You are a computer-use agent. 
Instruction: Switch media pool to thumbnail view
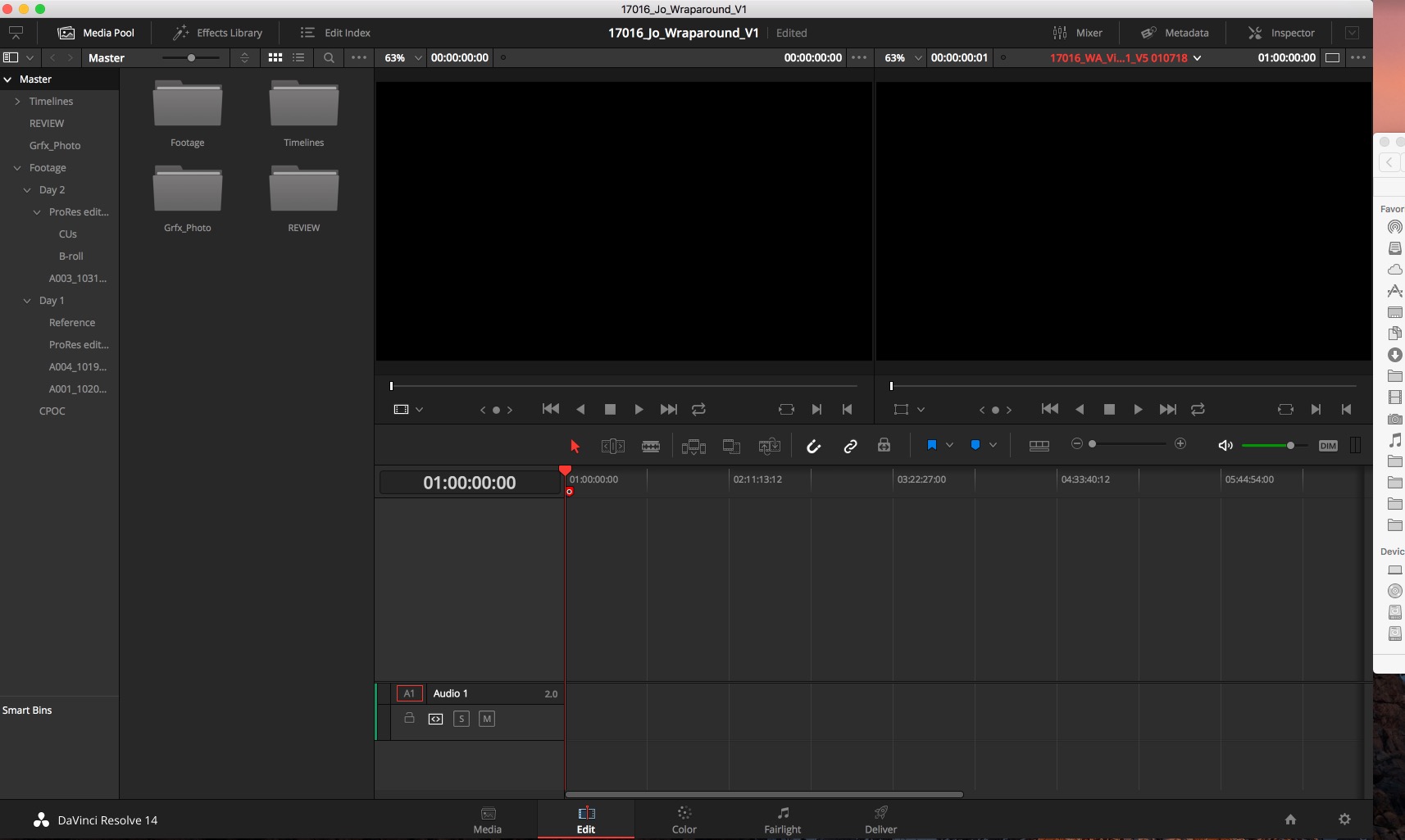click(275, 57)
